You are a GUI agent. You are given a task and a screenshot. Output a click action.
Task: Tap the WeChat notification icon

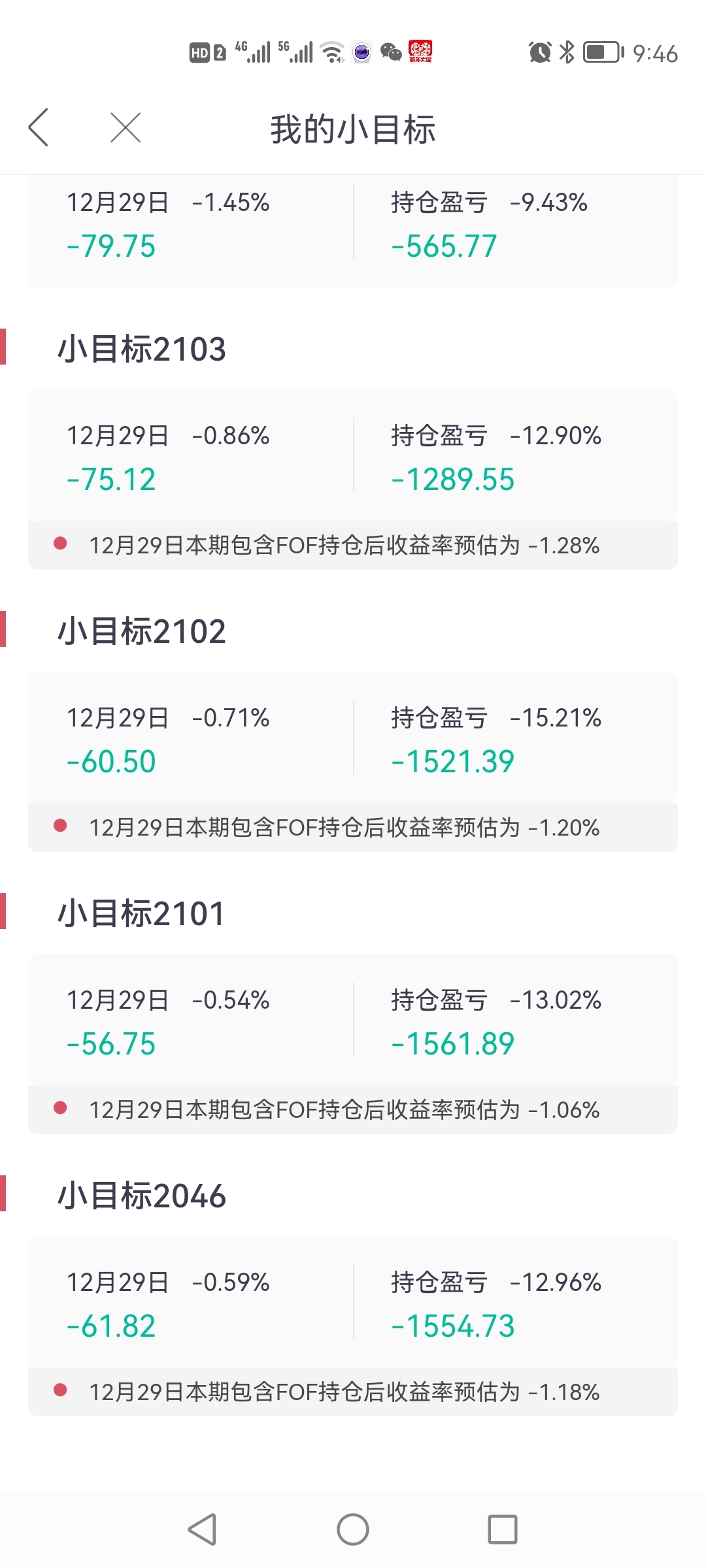click(391, 52)
